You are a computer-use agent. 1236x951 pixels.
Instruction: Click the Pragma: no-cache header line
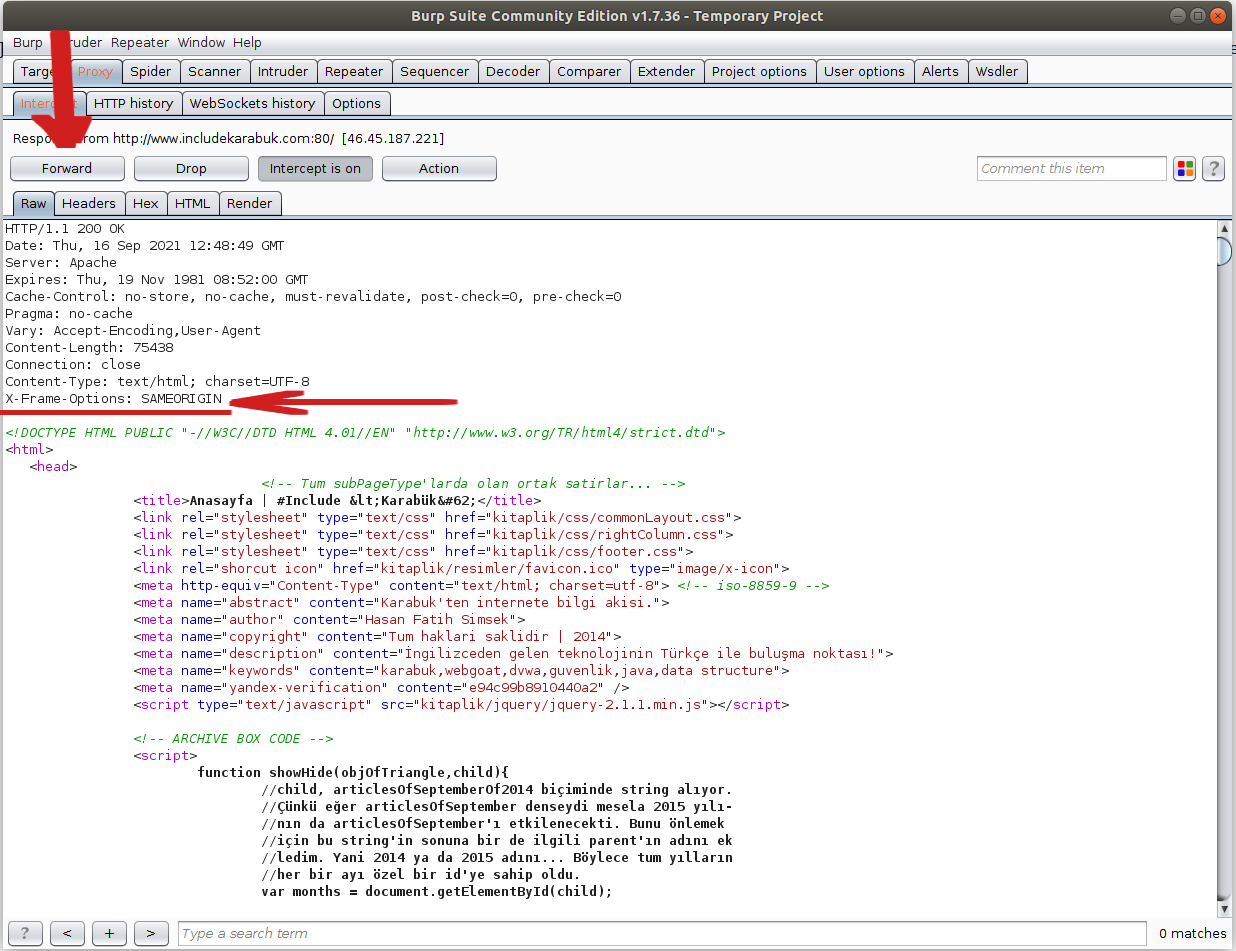pos(69,314)
